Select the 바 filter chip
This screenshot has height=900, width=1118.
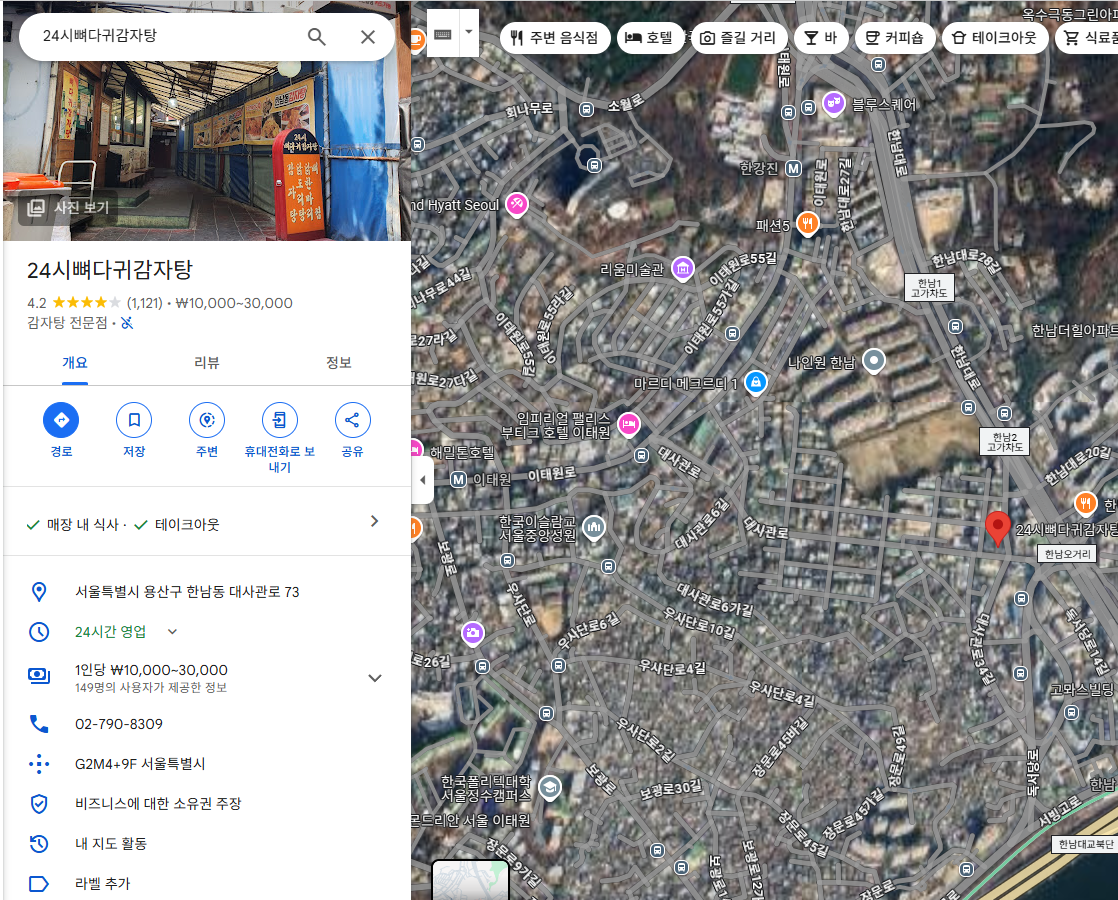click(821, 37)
